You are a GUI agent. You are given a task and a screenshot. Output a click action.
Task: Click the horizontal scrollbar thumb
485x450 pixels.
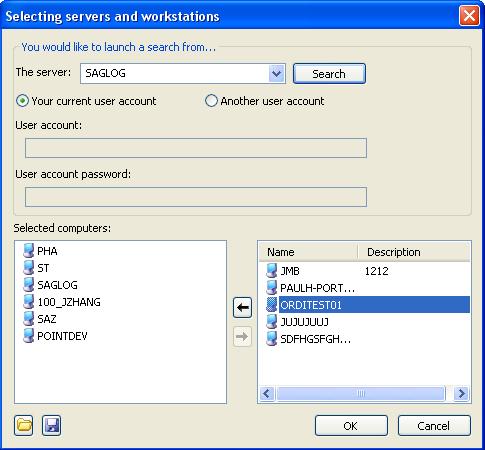pos(361,394)
